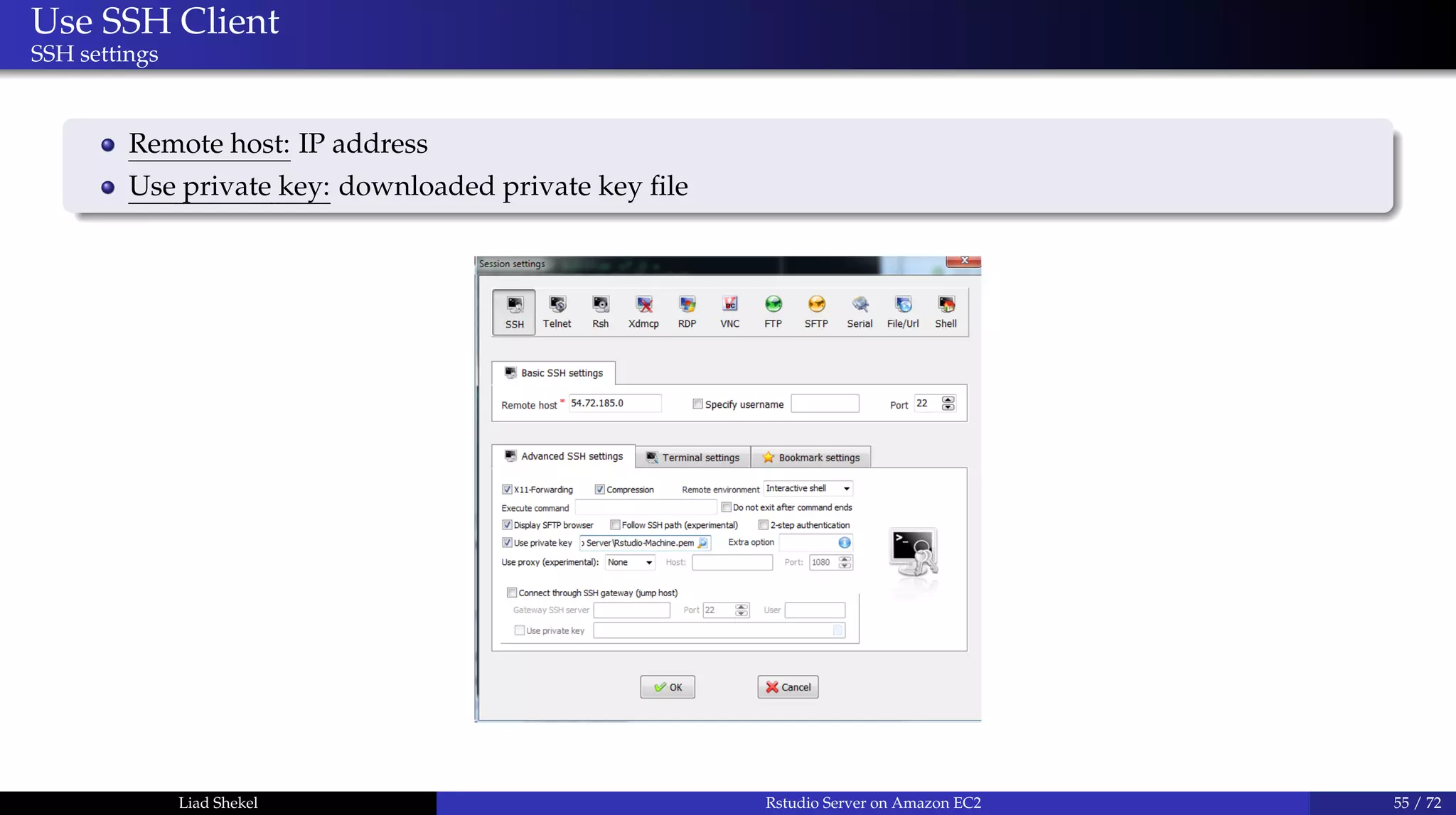This screenshot has height=815, width=1456.
Task: Pick the SFTP session icon
Action: pos(816,312)
